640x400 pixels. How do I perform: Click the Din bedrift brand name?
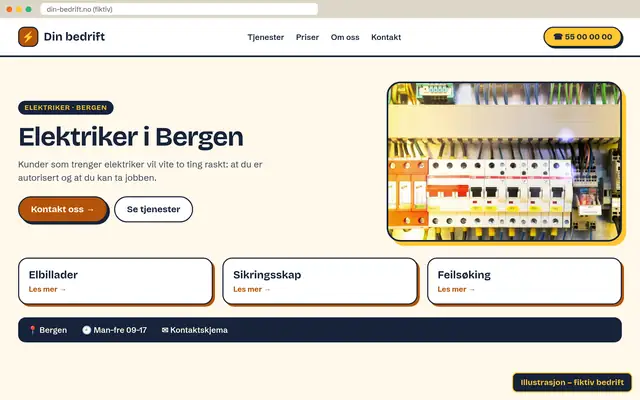[74, 37]
